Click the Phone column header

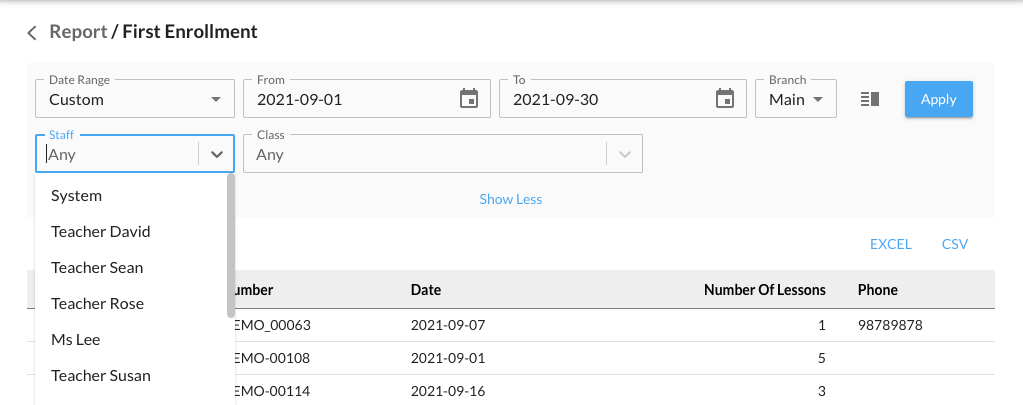[x=878, y=290]
